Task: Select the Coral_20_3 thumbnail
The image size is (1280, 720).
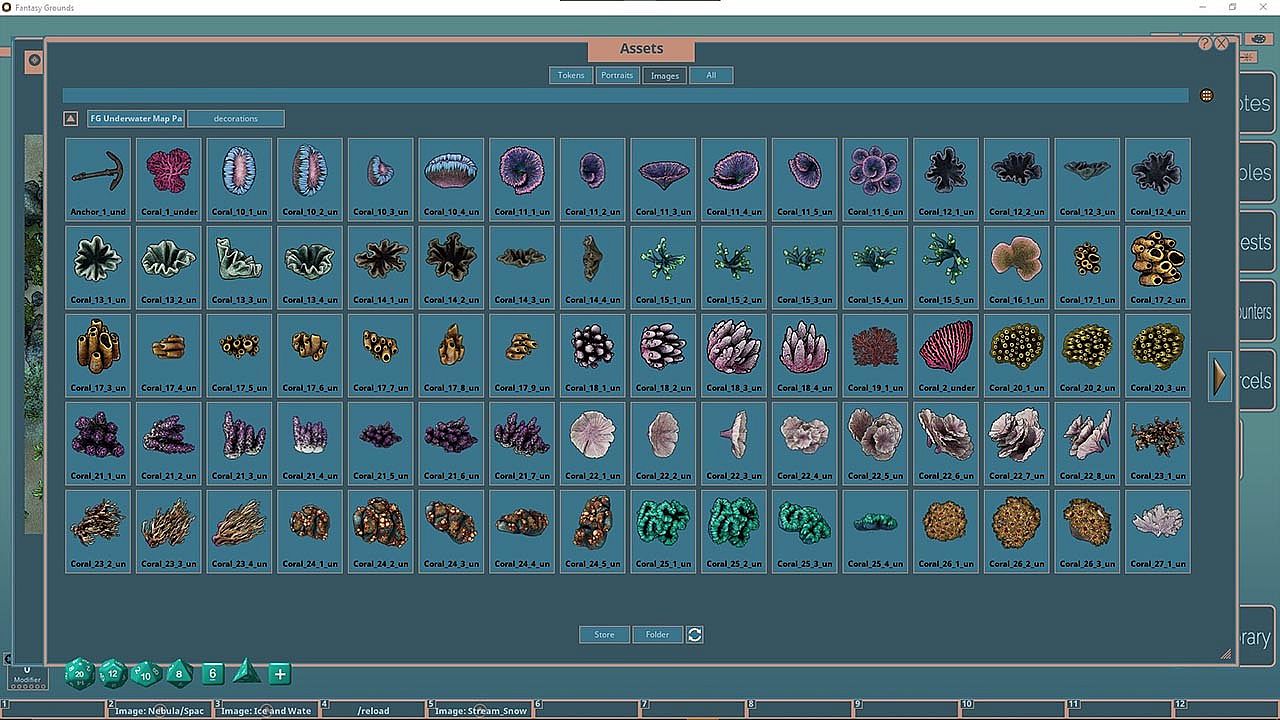Action: click(x=1158, y=355)
